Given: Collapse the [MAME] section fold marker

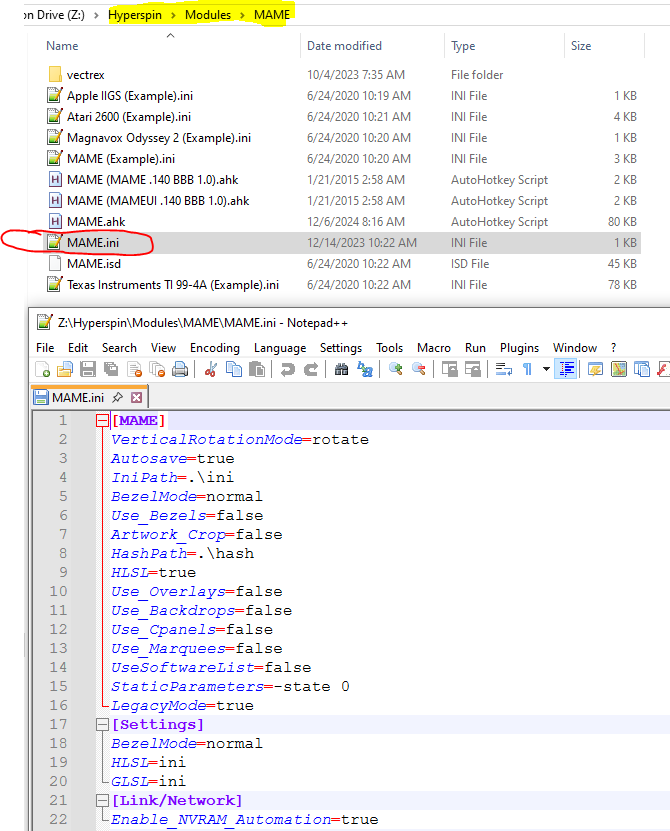Looking at the screenshot, I should 101,421.
